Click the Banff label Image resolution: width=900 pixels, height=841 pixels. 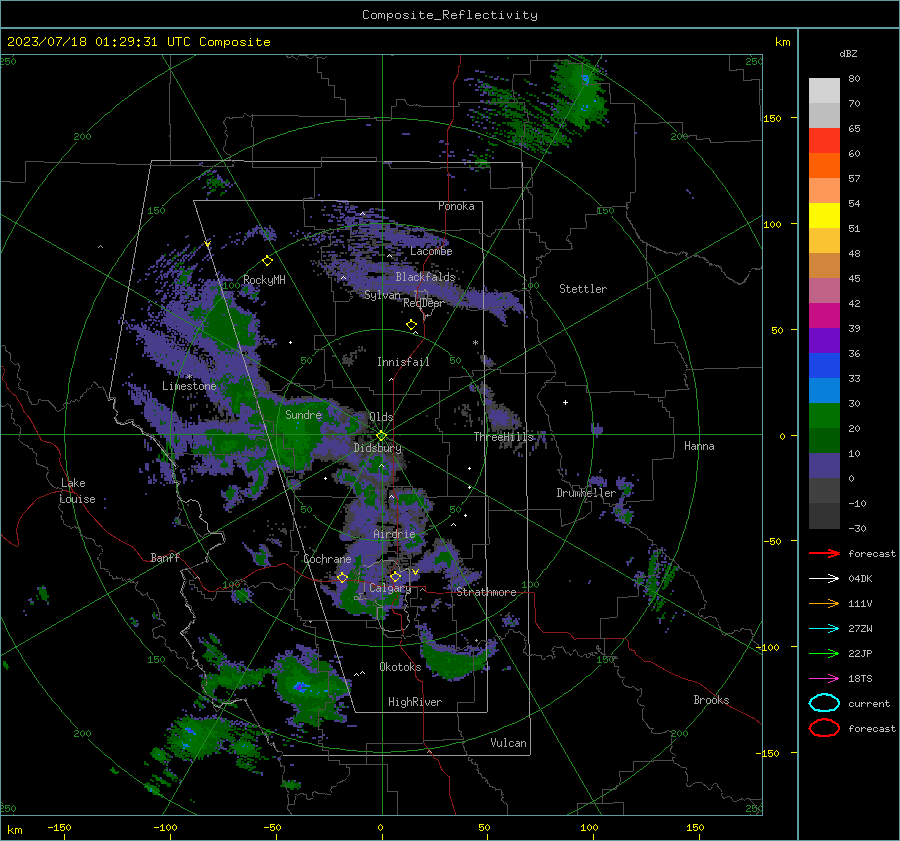(165, 557)
